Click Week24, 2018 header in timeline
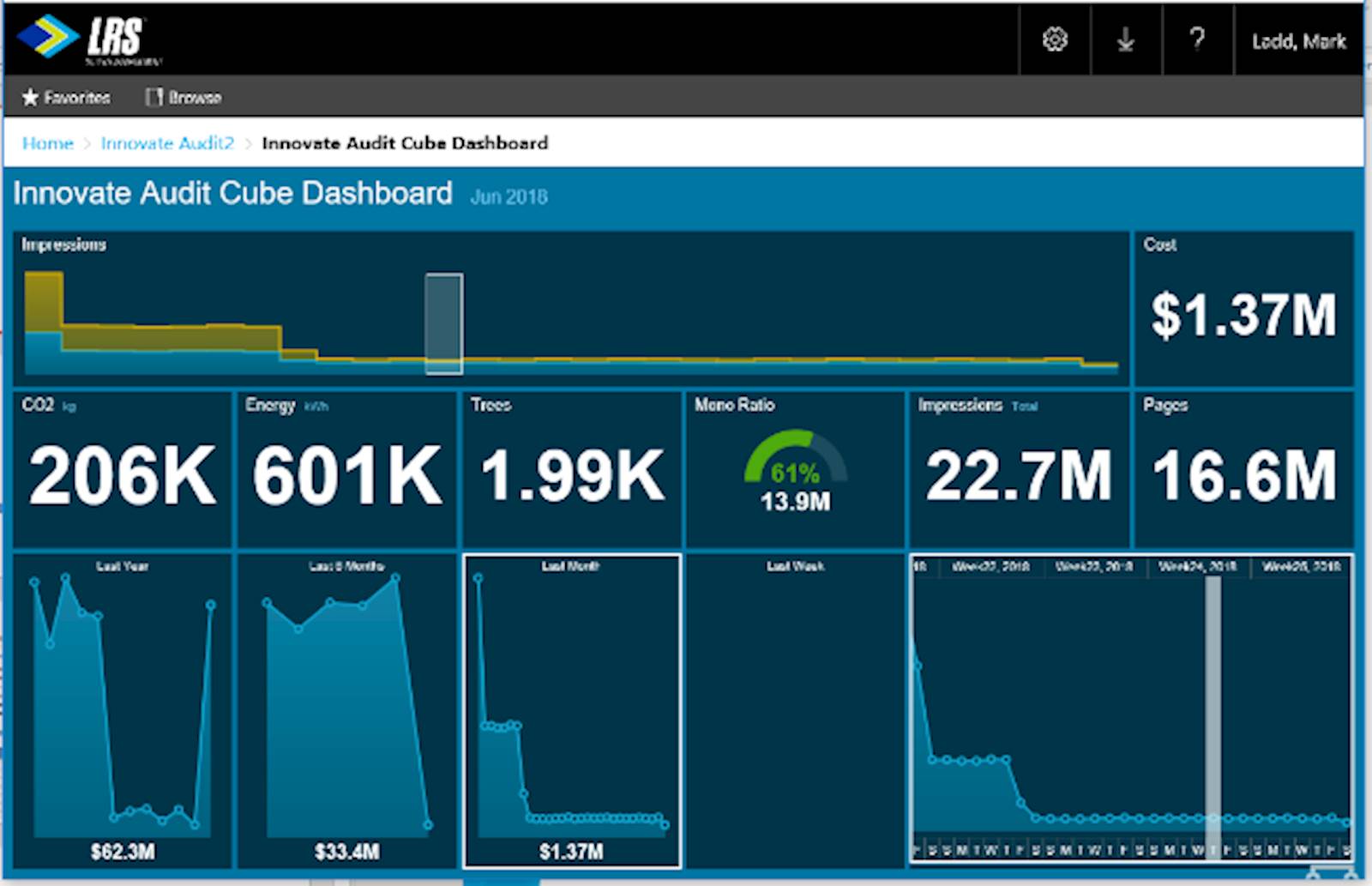Viewport: 1372px width, 886px height. (x=1197, y=567)
